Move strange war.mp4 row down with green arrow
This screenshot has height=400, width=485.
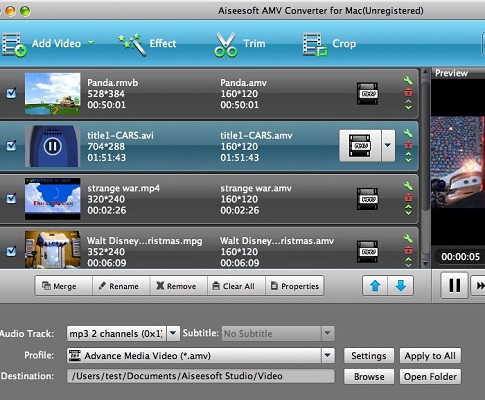click(x=408, y=213)
